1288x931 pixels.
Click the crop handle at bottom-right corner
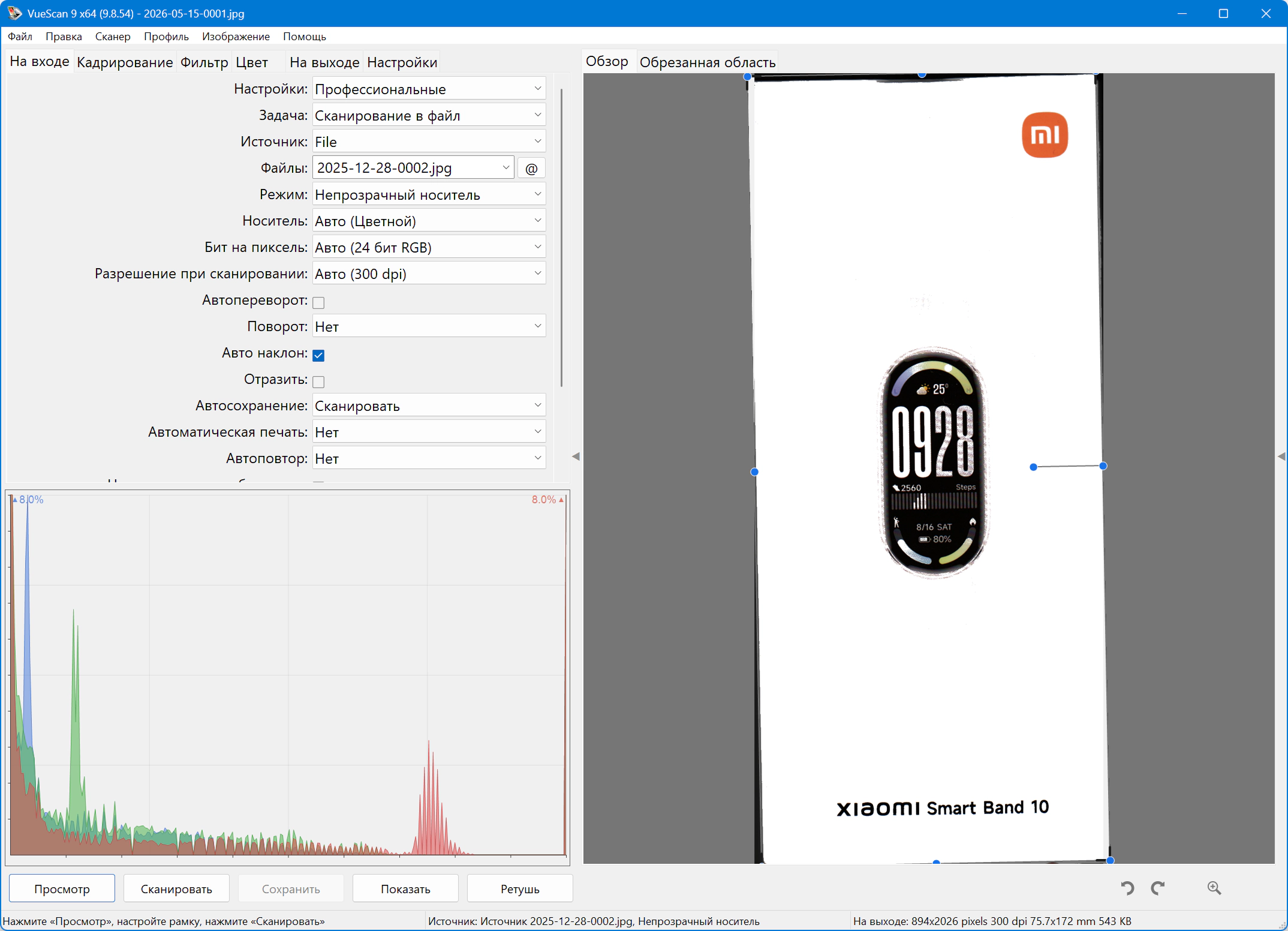pyautogui.click(x=1110, y=860)
